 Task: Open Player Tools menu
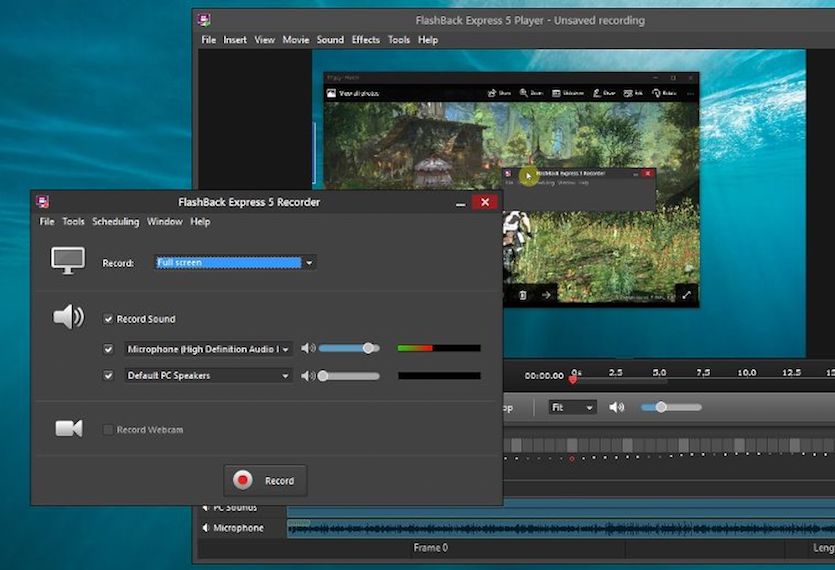click(399, 40)
